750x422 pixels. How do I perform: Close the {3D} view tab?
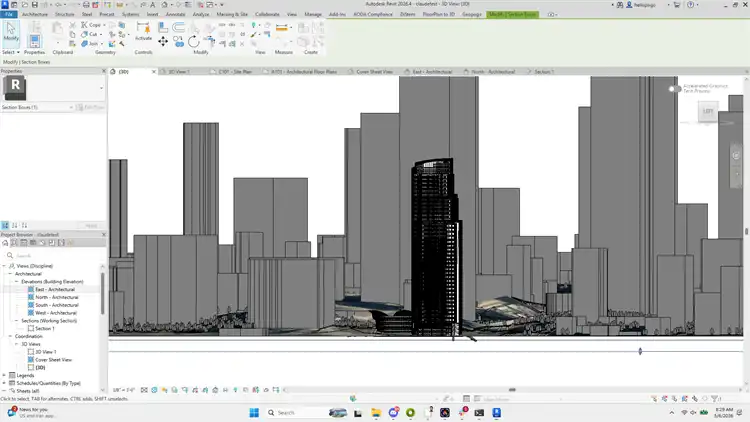154,72
